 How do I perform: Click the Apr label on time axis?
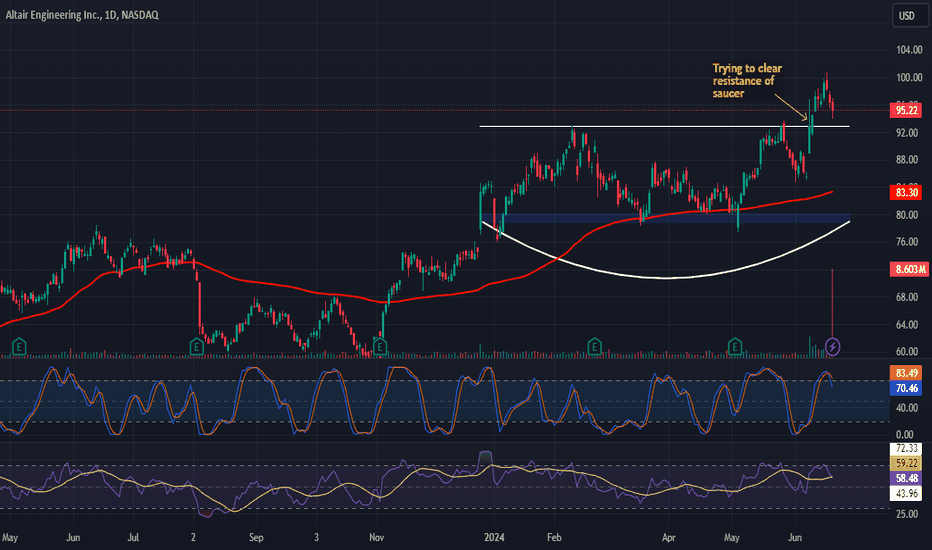click(x=669, y=538)
